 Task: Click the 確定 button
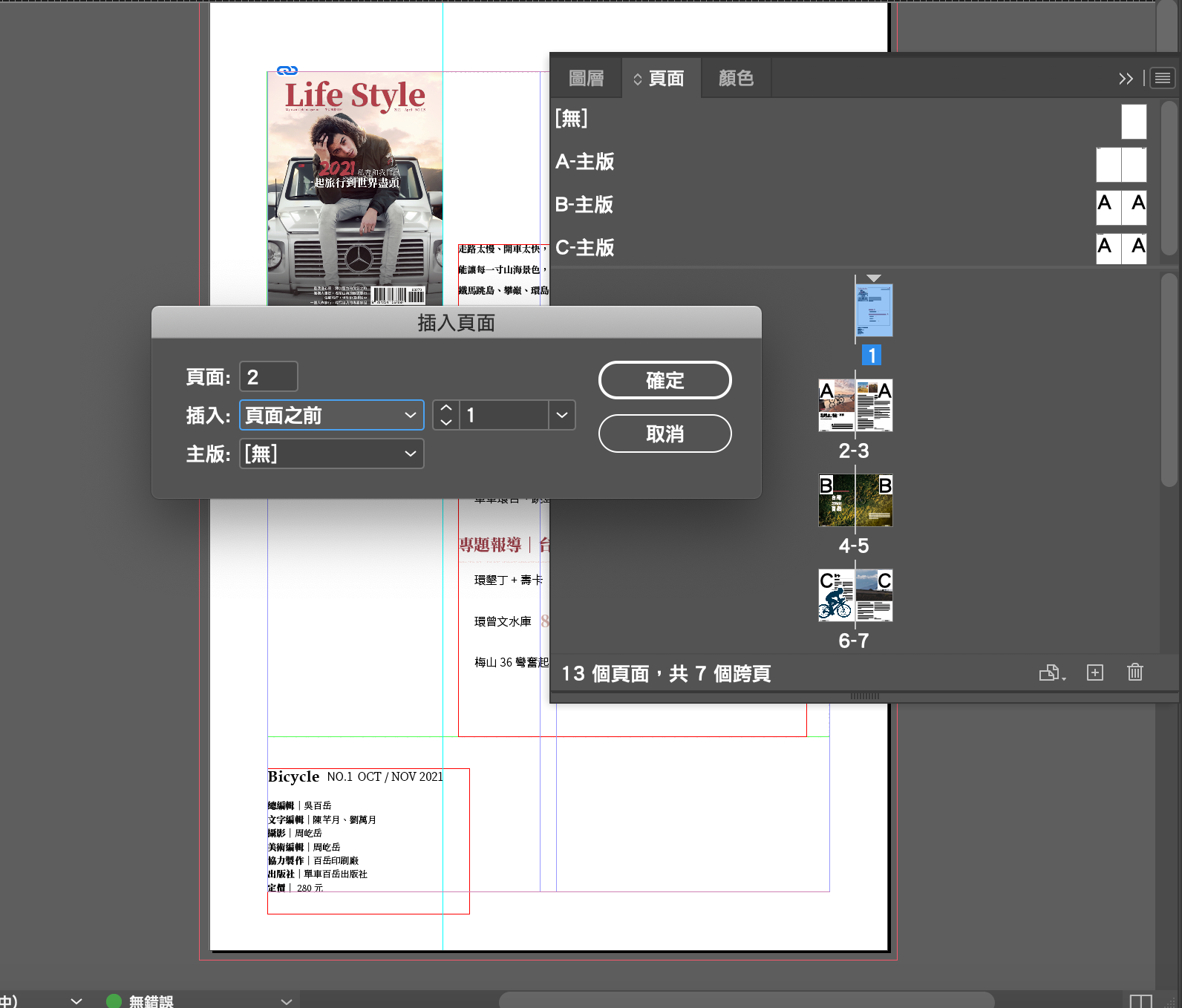(665, 380)
